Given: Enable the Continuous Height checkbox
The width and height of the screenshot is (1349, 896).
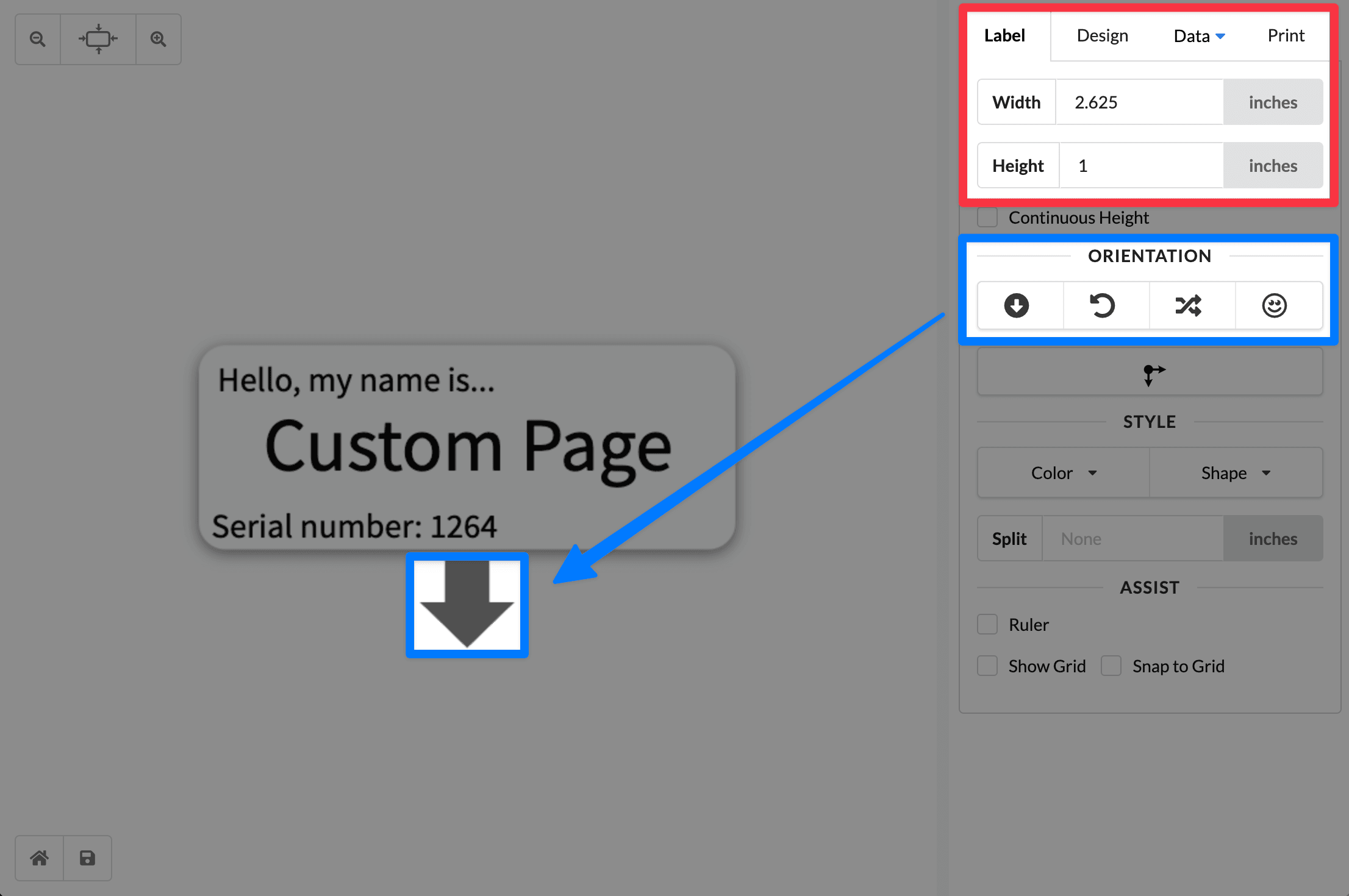Looking at the screenshot, I should point(987,218).
